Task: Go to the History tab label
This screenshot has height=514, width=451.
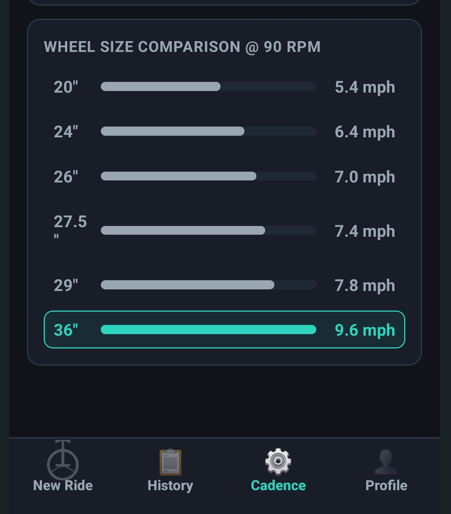Action: (170, 486)
